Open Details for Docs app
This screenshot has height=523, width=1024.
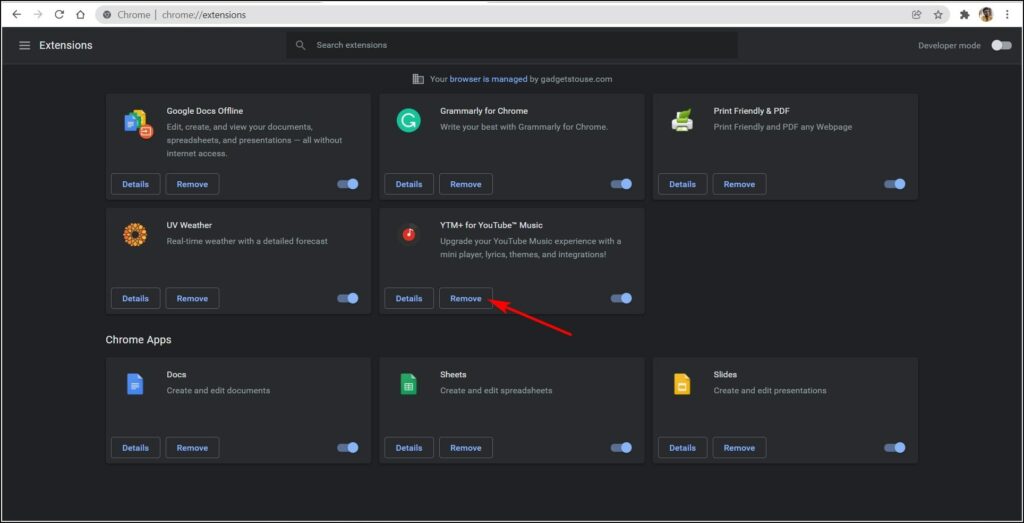pyautogui.click(x=135, y=448)
